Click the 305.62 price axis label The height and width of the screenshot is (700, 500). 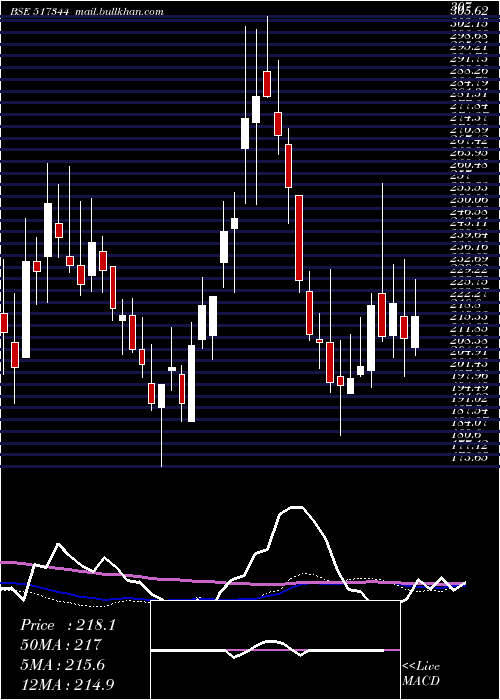[x=469, y=12]
